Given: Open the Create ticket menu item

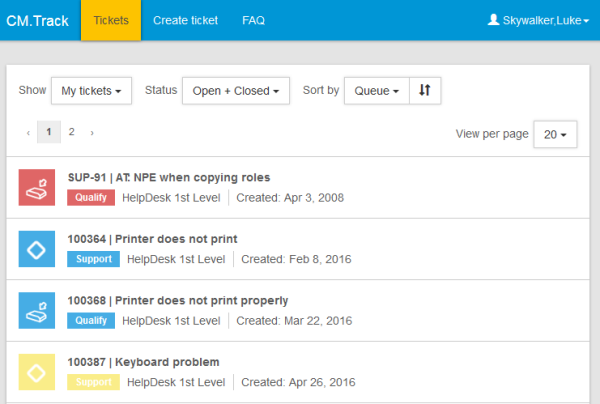Looking at the screenshot, I should coord(185,20).
